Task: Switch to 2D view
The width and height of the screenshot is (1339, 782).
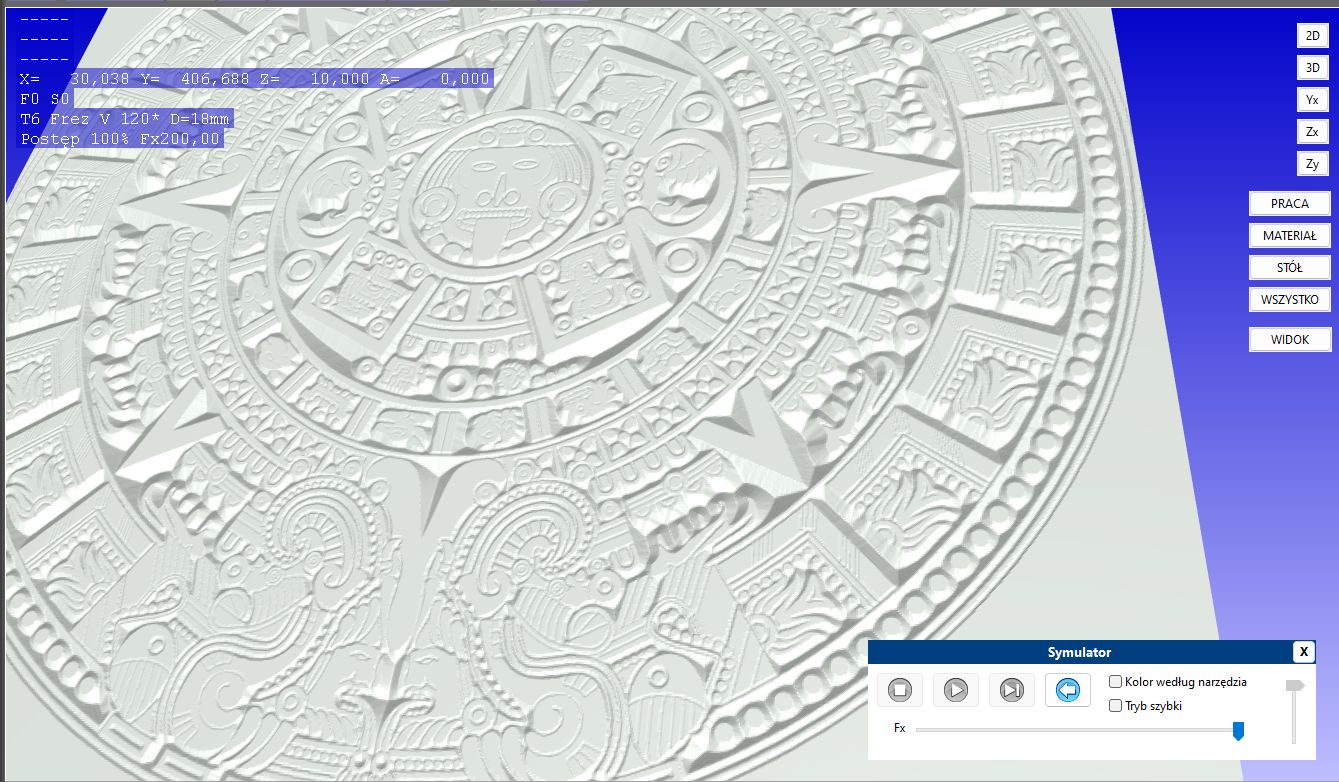Action: click(1312, 36)
